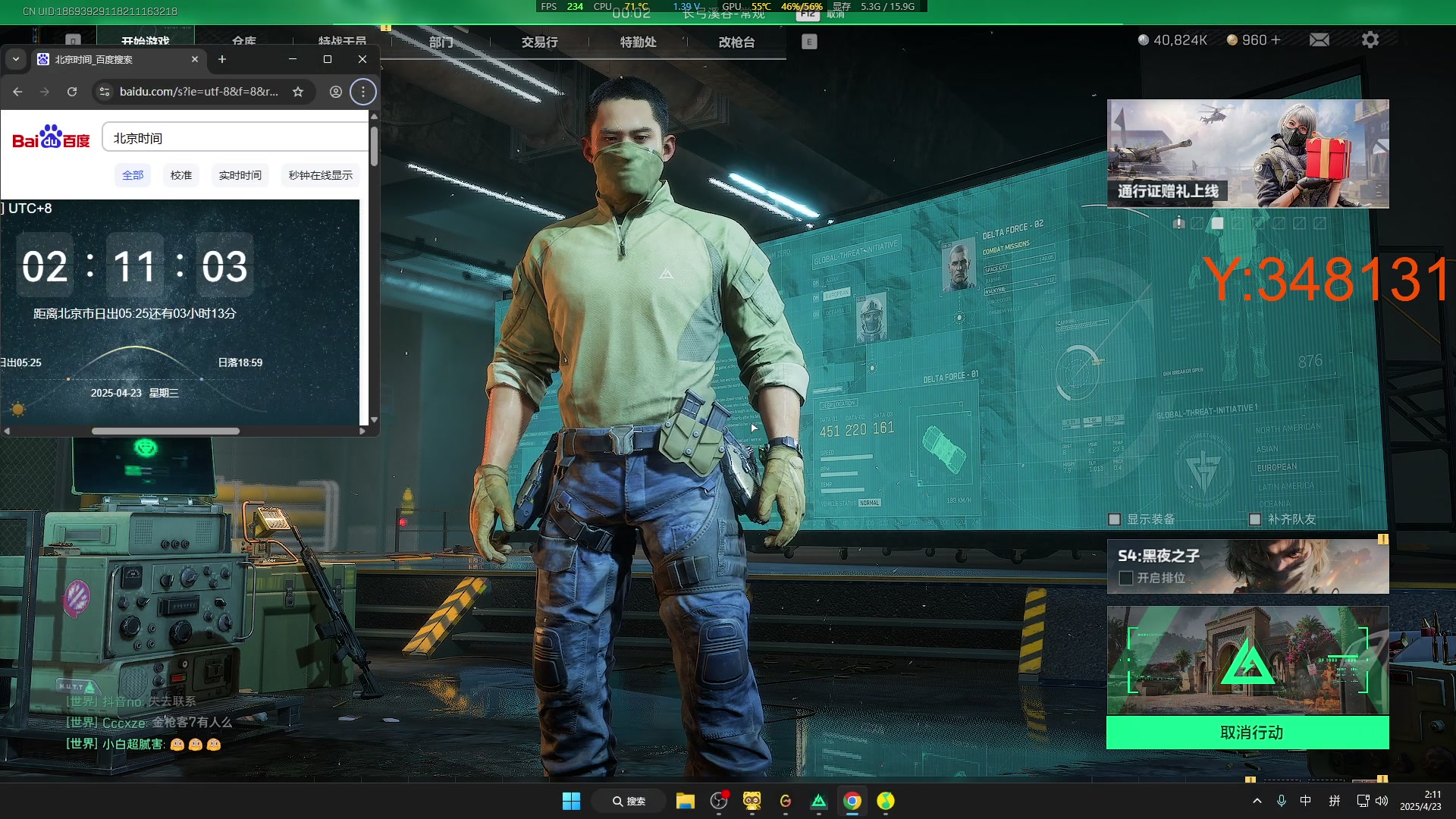The image size is (1456, 819).
Task: Click the 40,824K currency coin icon
Action: 1144,40
